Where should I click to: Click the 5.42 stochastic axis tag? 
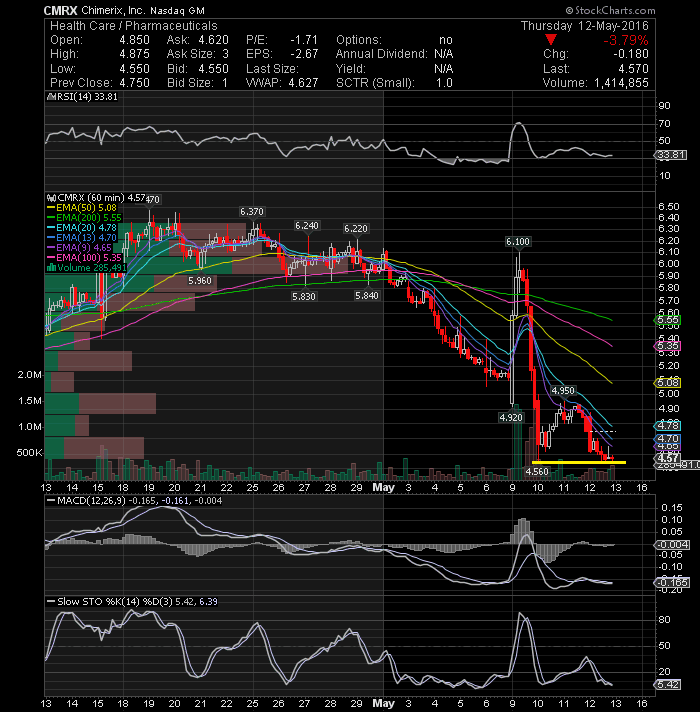[668, 684]
